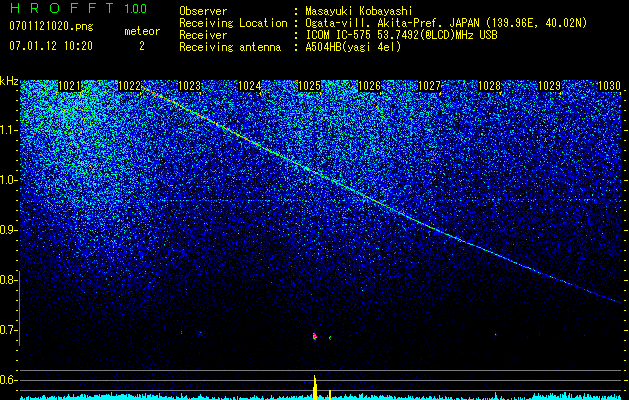Click time marker 1021
This screenshot has height=400, width=629.
[69, 86]
